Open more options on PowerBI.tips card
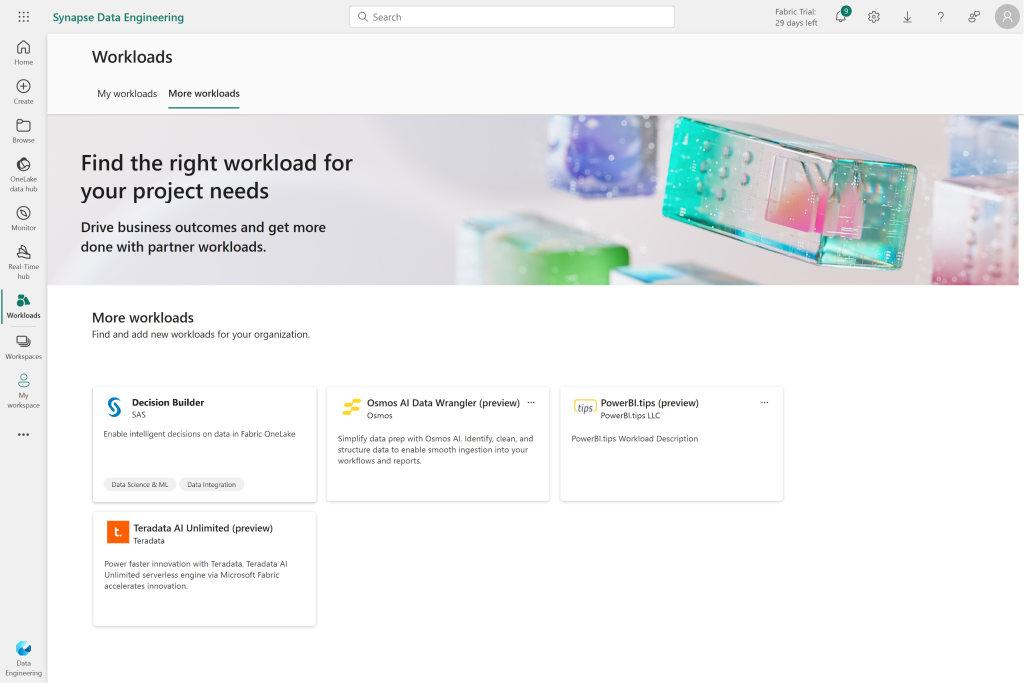 click(x=765, y=402)
